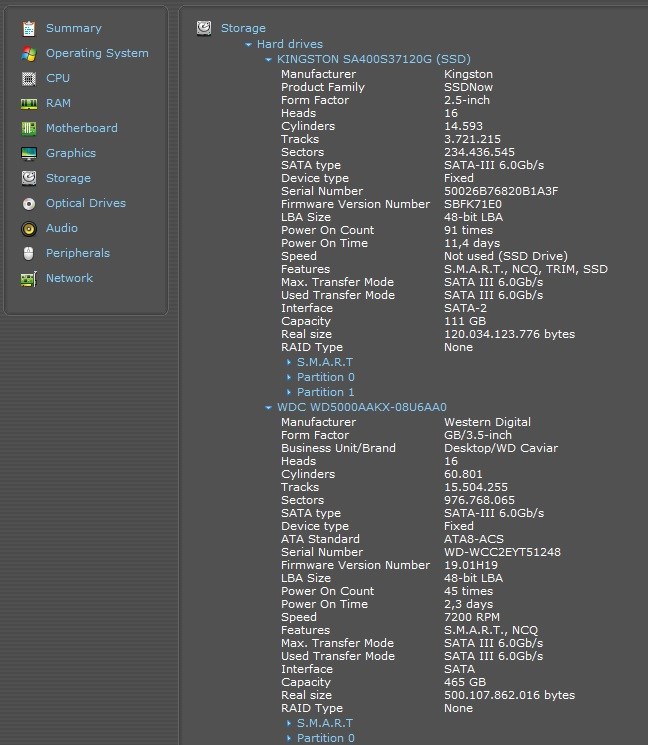648x745 pixels.
Task: Click the '91 times' power on count
Action: (x=468, y=230)
